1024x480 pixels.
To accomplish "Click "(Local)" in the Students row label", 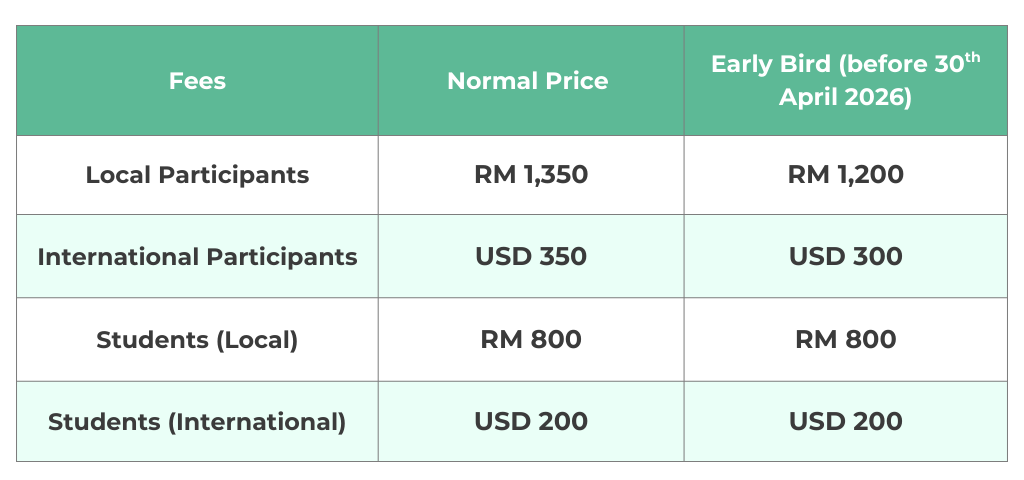I will coord(256,339).
